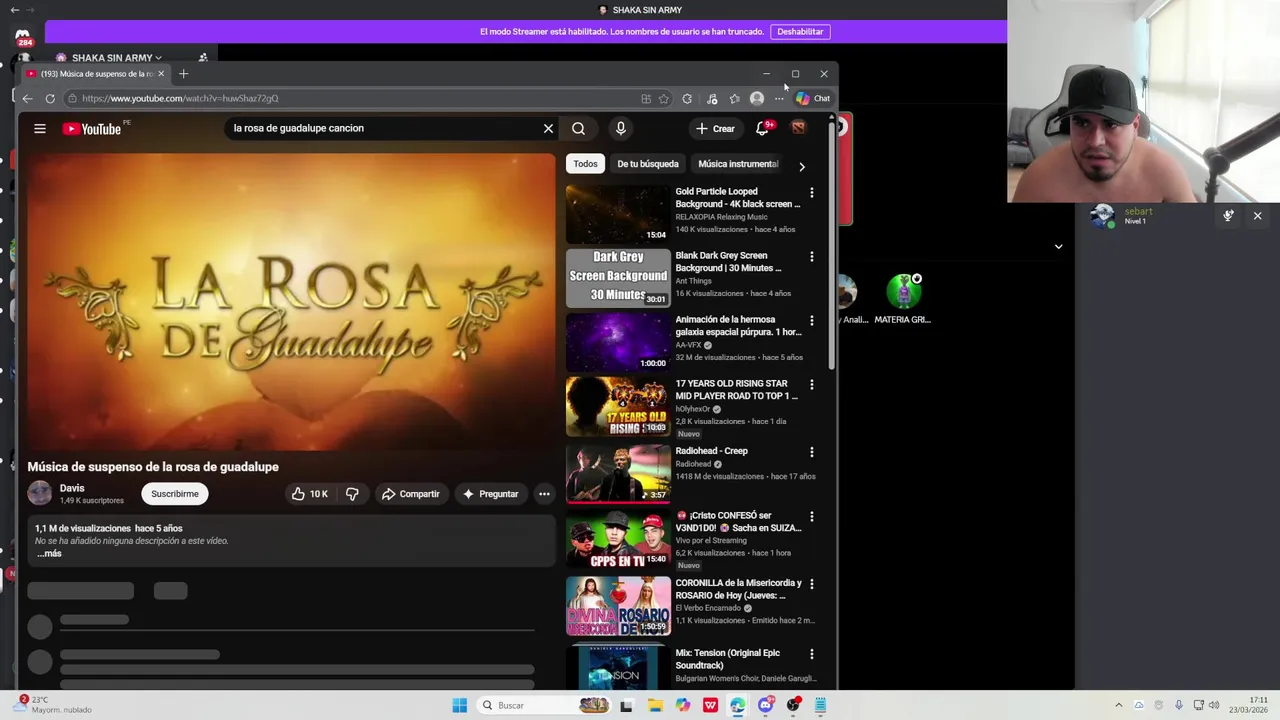Screen dimensions: 1280x720
Task: Clear the YouTube search box text
Action: 548,128
